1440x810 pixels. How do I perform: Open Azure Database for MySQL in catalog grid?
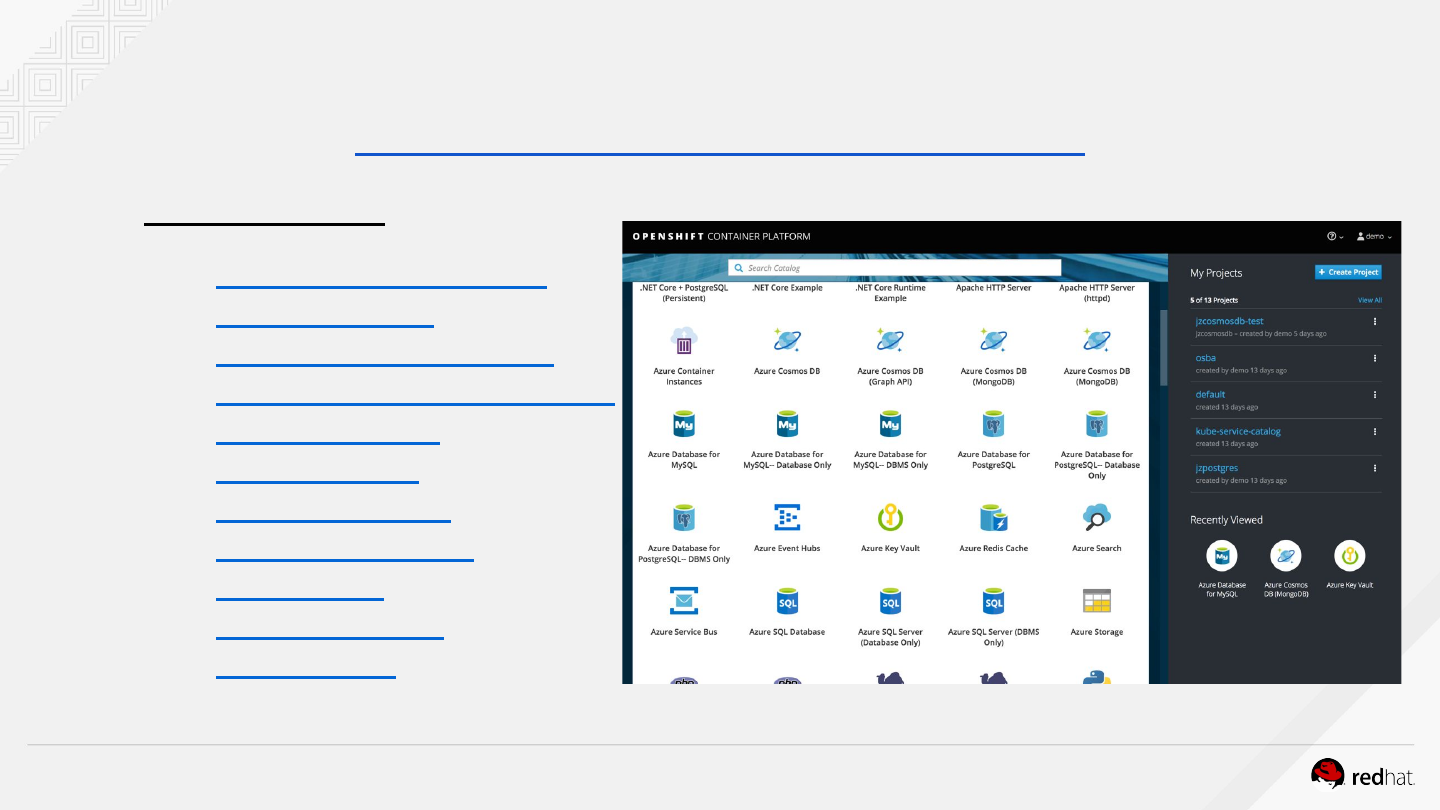(x=684, y=424)
